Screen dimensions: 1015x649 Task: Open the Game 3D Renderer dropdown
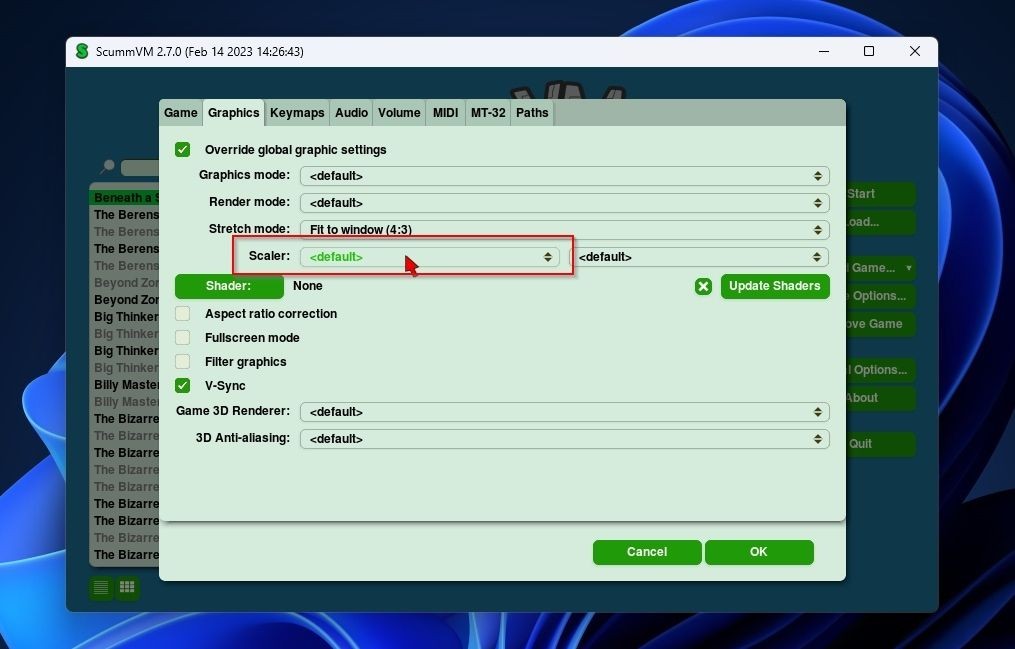pyautogui.click(x=564, y=412)
